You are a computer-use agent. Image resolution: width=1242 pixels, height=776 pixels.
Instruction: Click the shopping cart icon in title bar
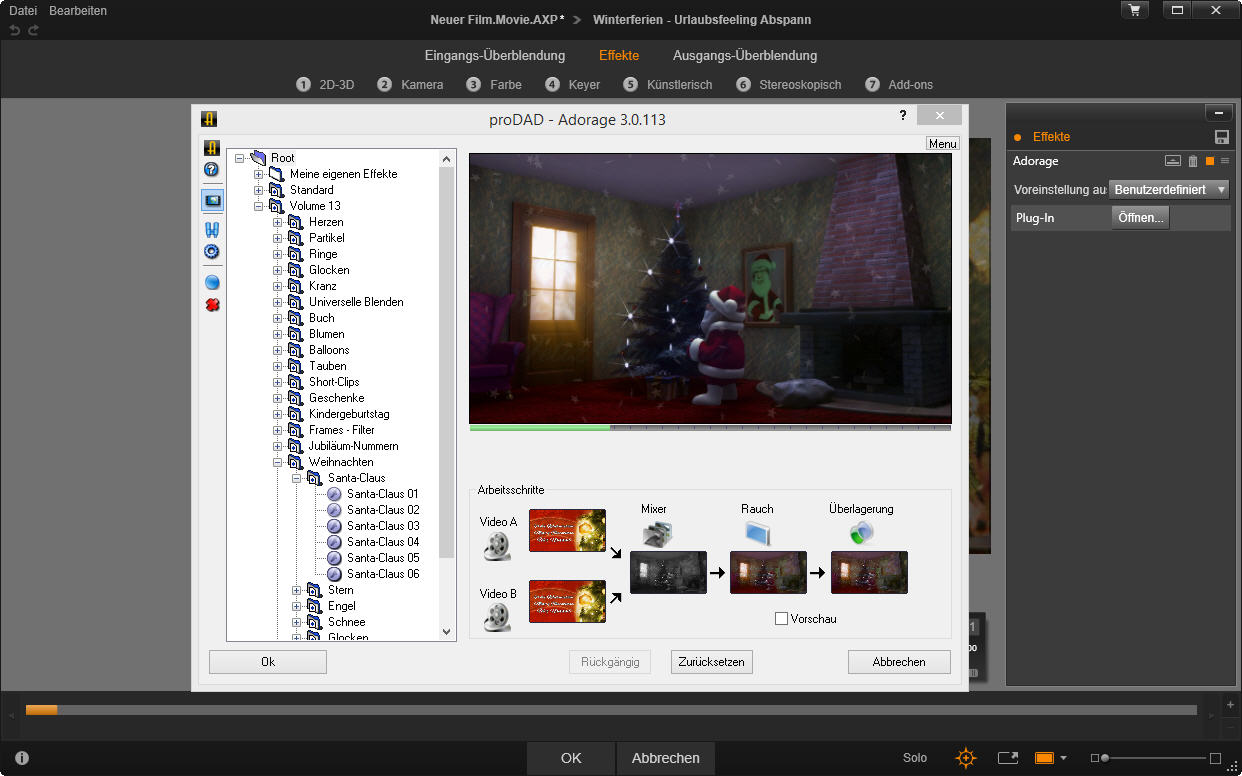point(1134,10)
